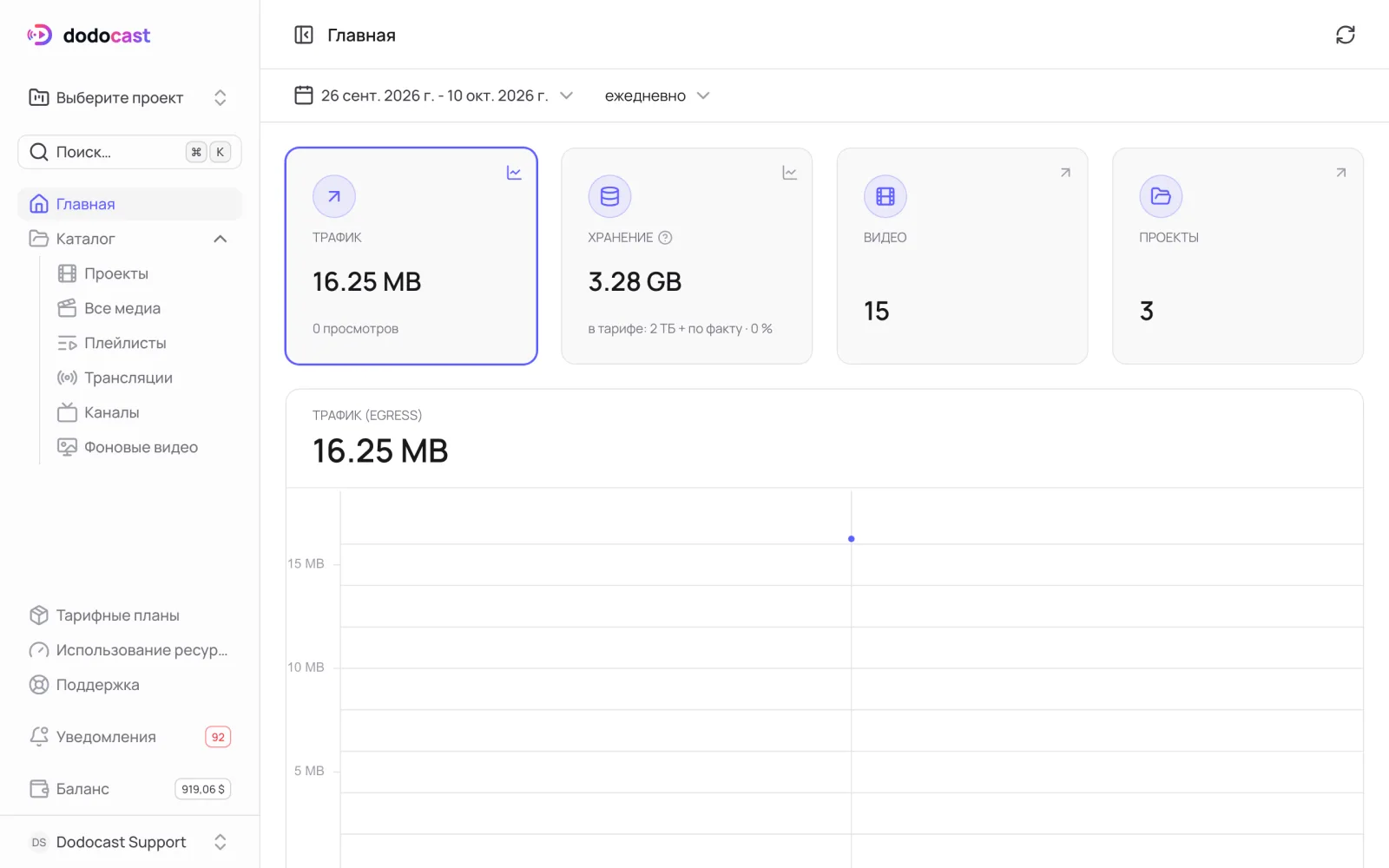Click the 0 просмотров text
The height and width of the screenshot is (868, 1389).
click(x=356, y=329)
